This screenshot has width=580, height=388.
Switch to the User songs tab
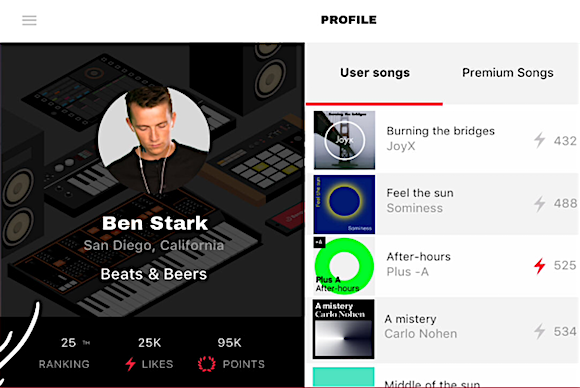pos(375,73)
